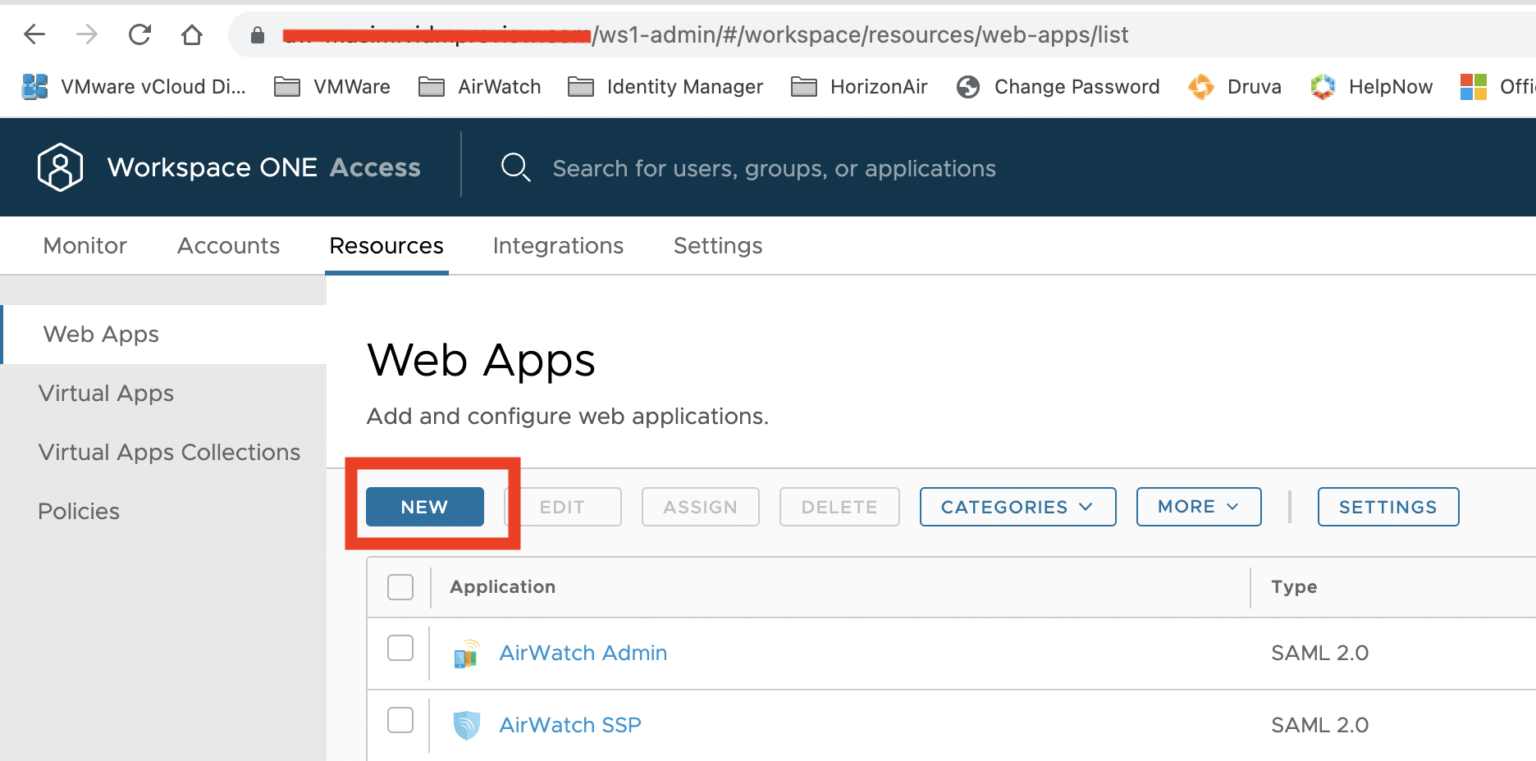Image resolution: width=1536 pixels, height=761 pixels.
Task: Click the AirWatch Admin application icon
Action: point(466,652)
